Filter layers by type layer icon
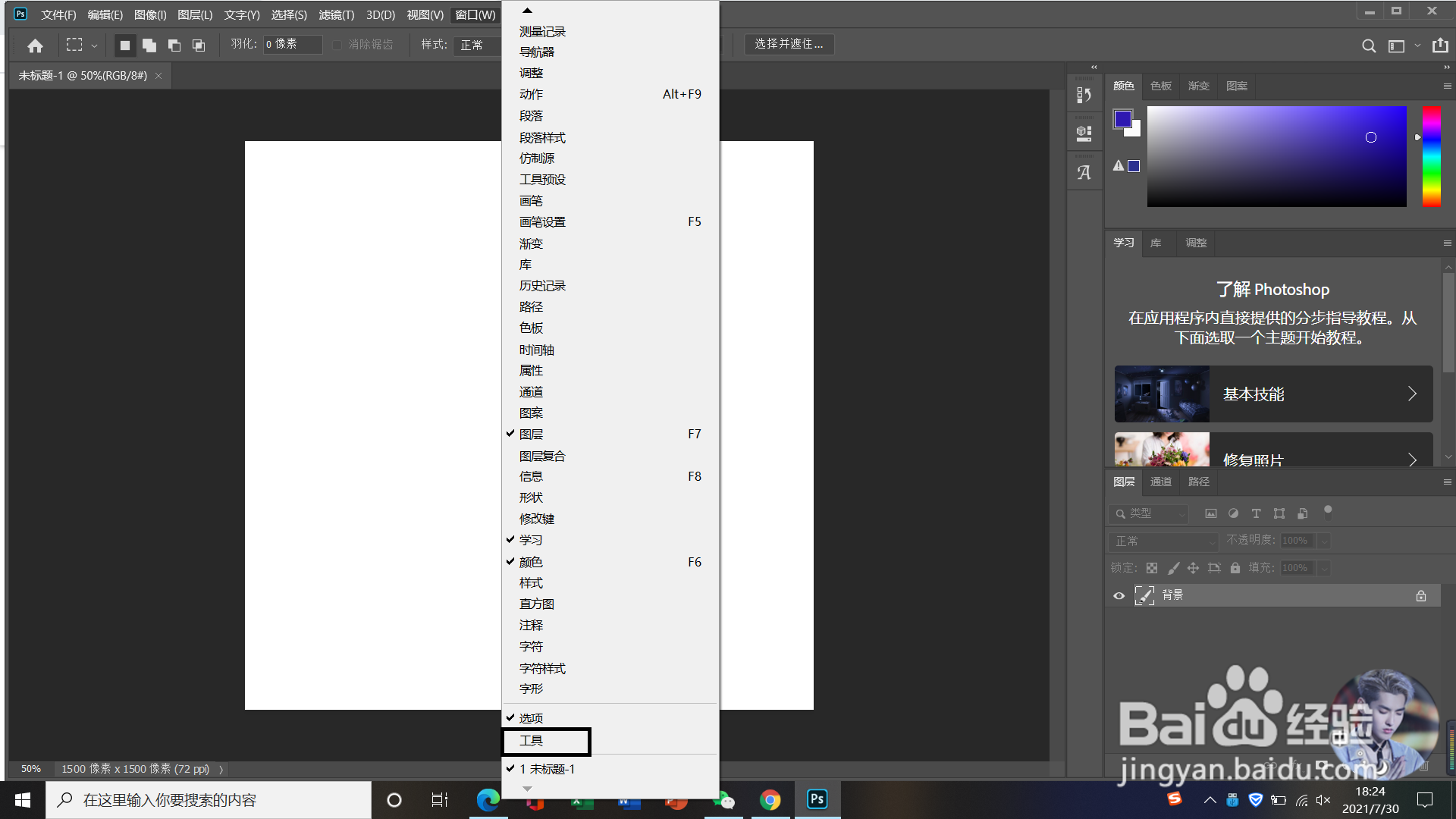This screenshot has height=819, width=1456. (x=1257, y=513)
